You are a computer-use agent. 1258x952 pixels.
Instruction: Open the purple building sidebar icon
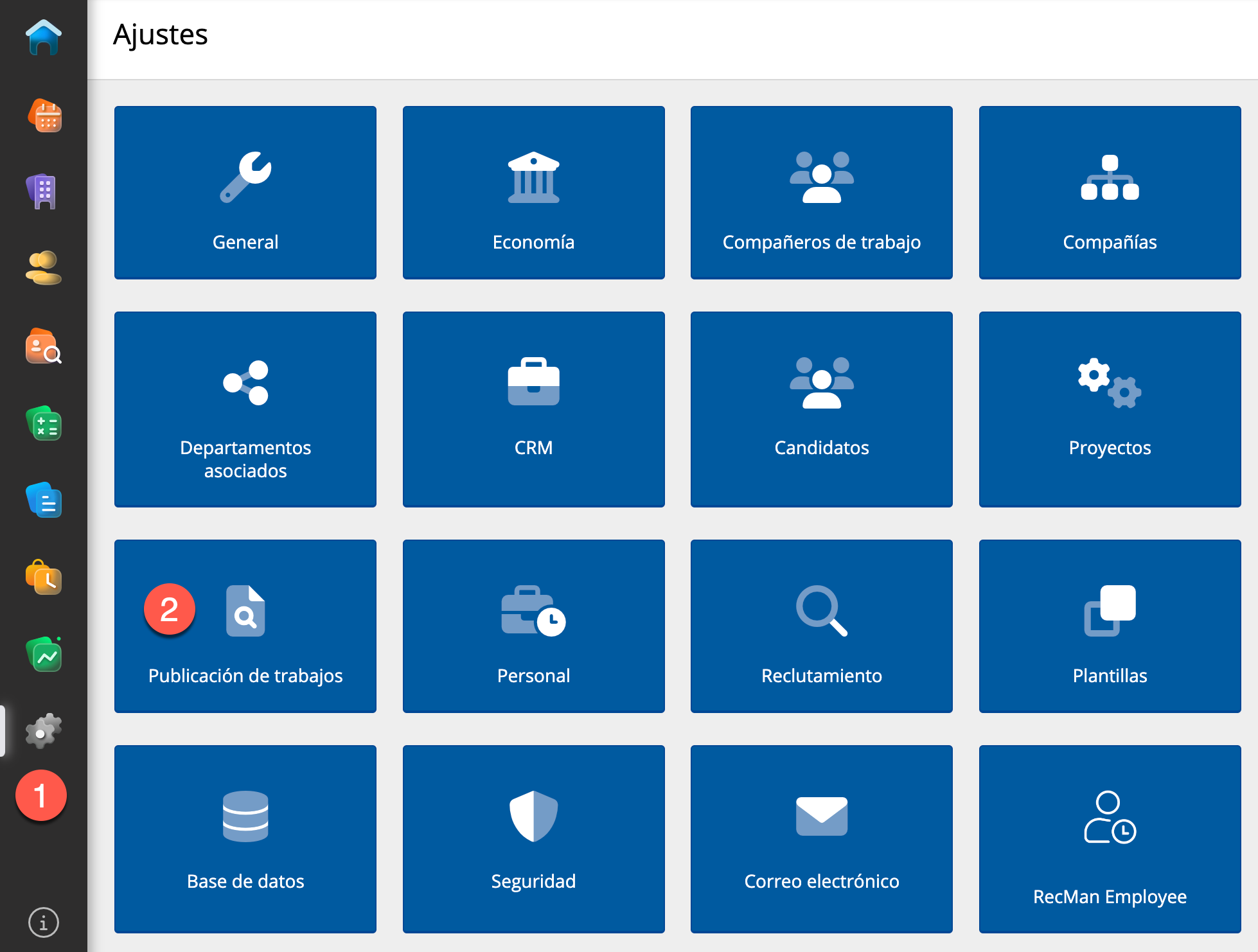tap(44, 191)
